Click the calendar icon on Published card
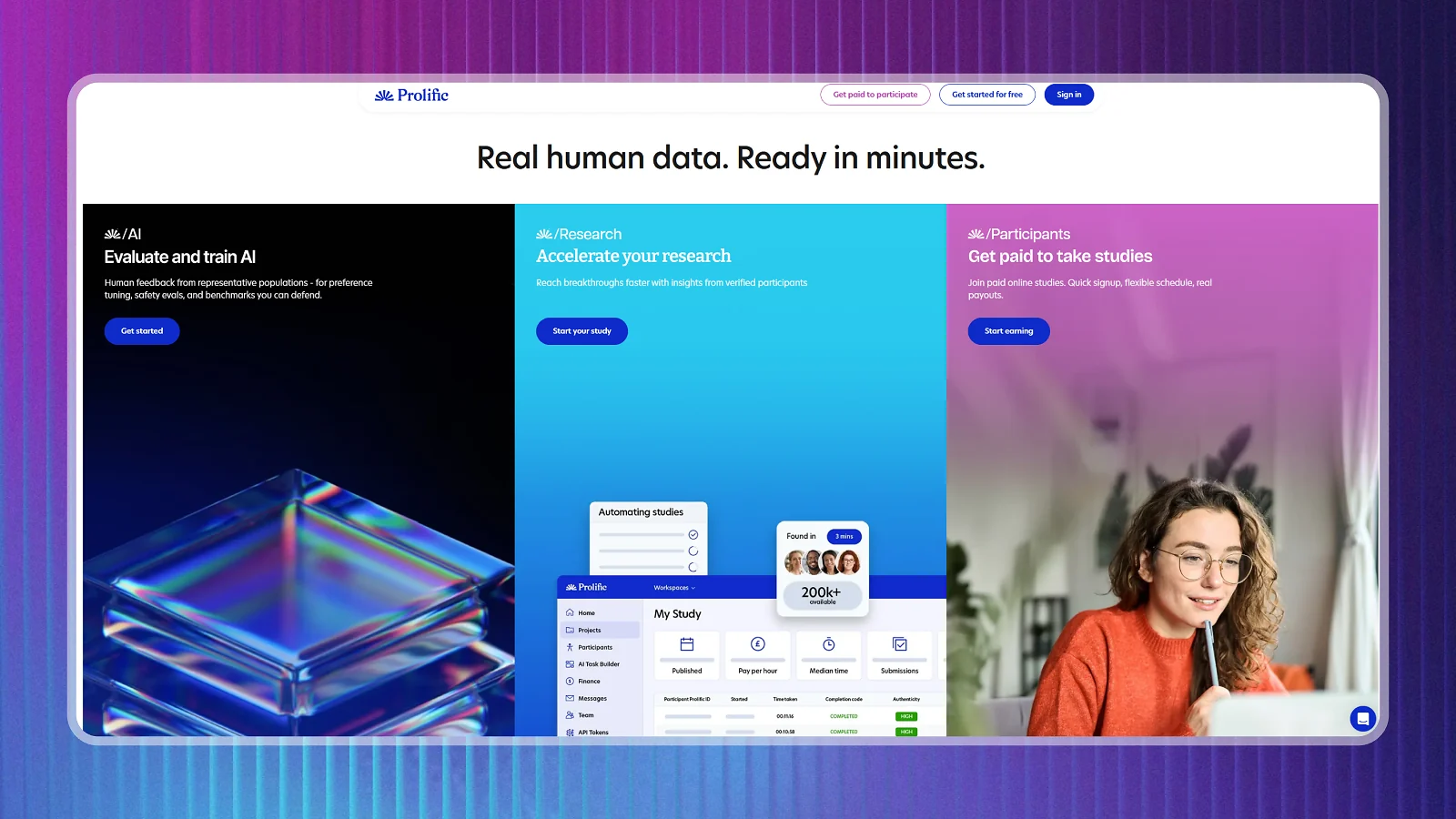 click(x=687, y=644)
